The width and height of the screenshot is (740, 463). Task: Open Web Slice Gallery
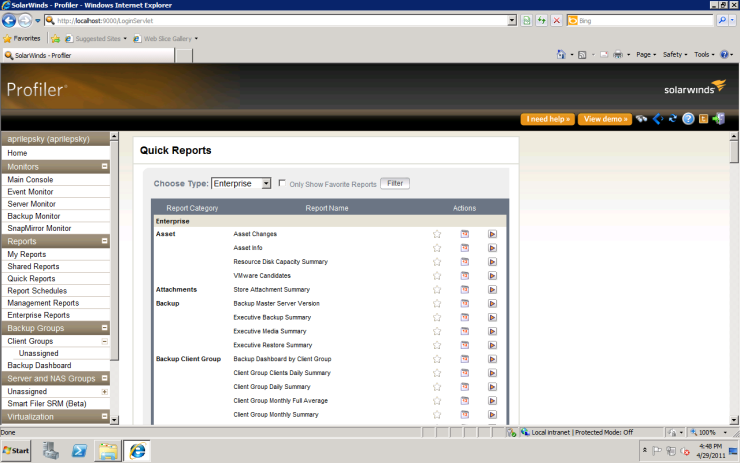tap(165, 39)
